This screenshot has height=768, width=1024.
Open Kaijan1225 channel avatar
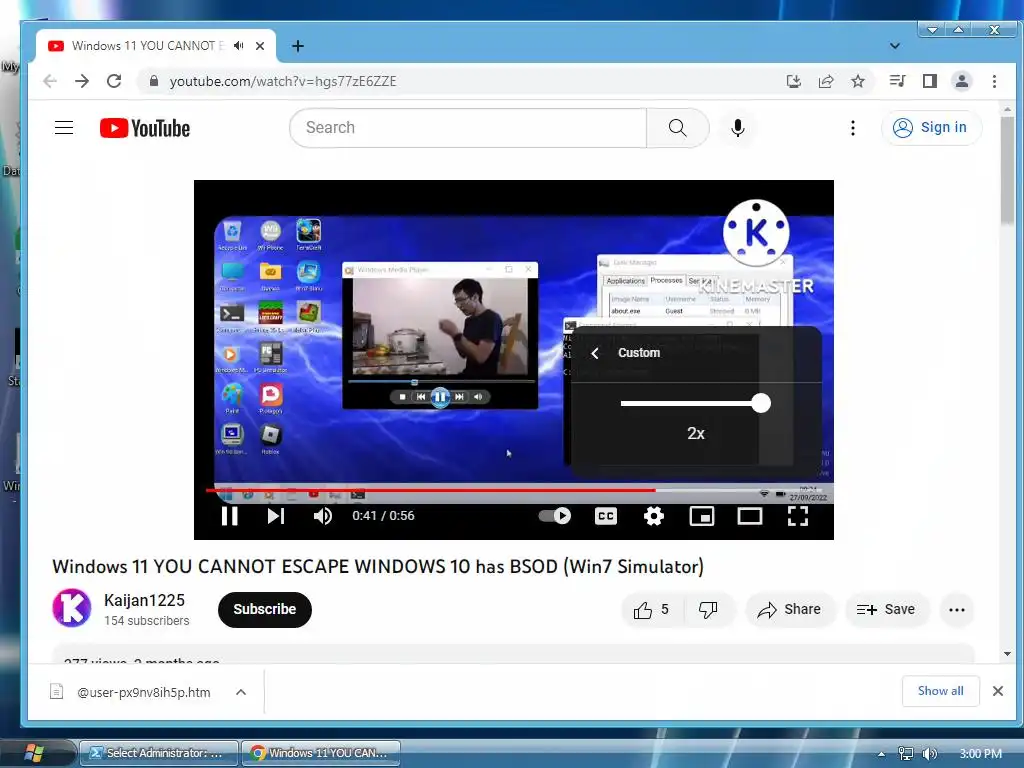[x=72, y=608]
